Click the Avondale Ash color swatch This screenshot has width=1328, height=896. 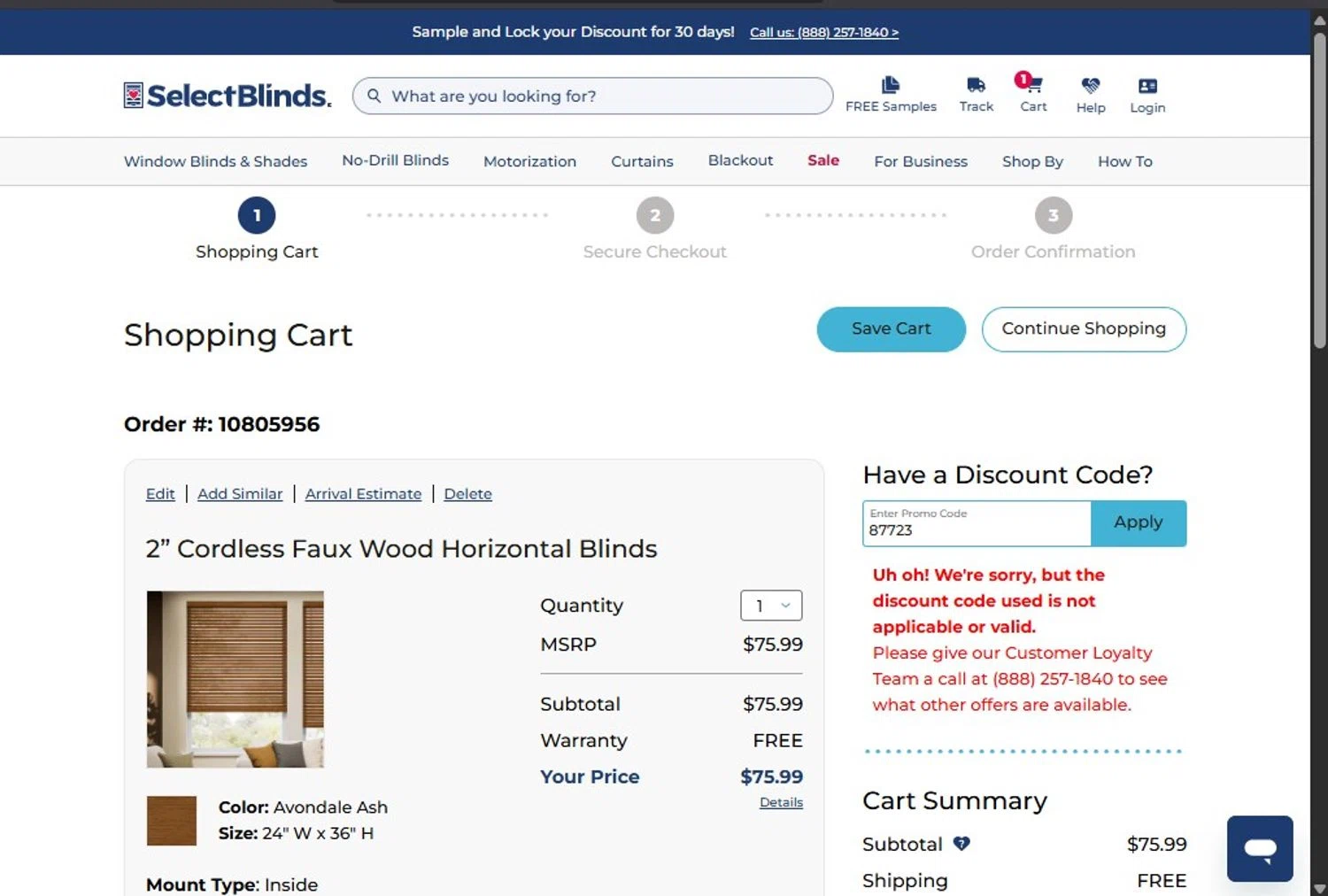tap(172, 820)
